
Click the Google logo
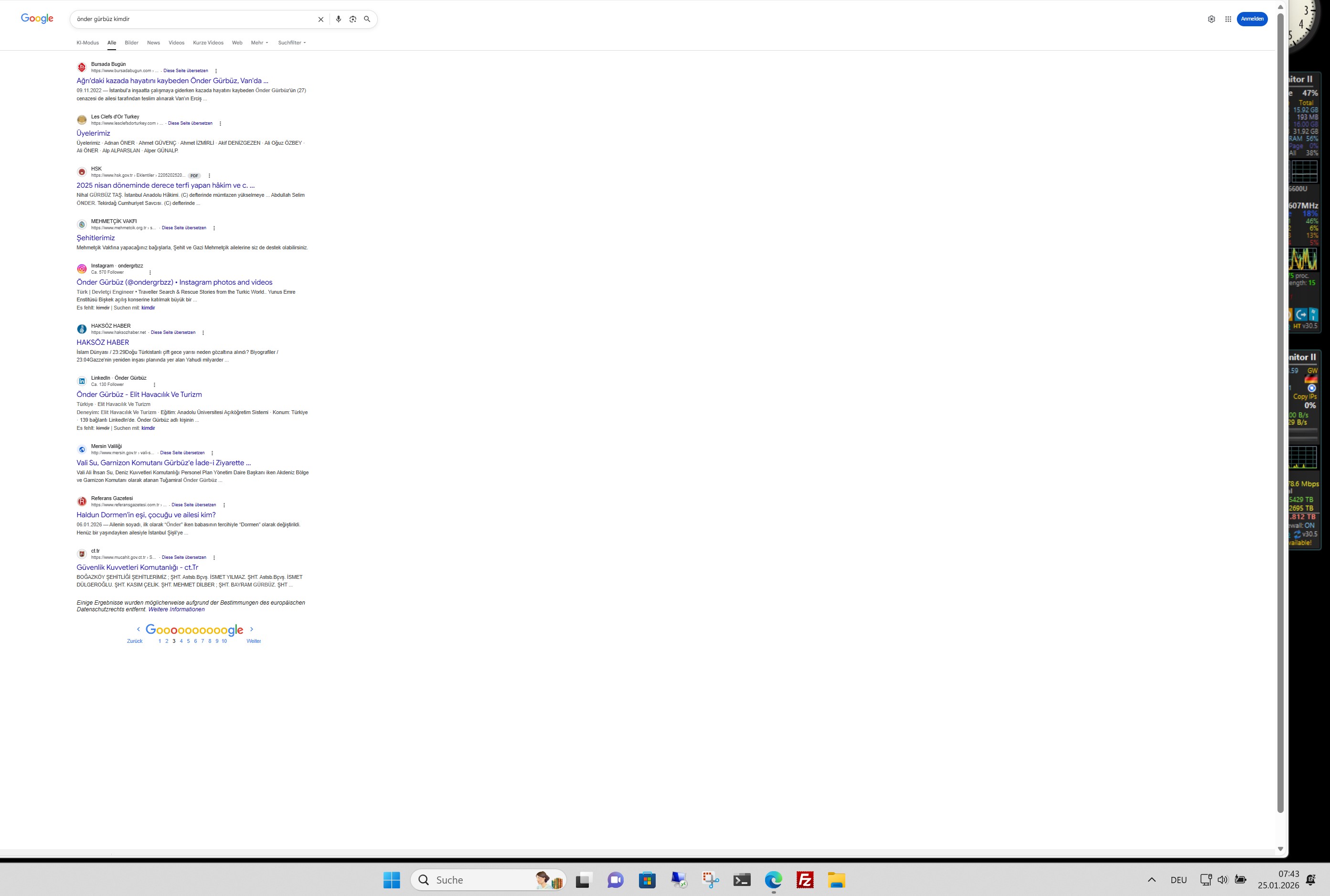[x=37, y=18]
